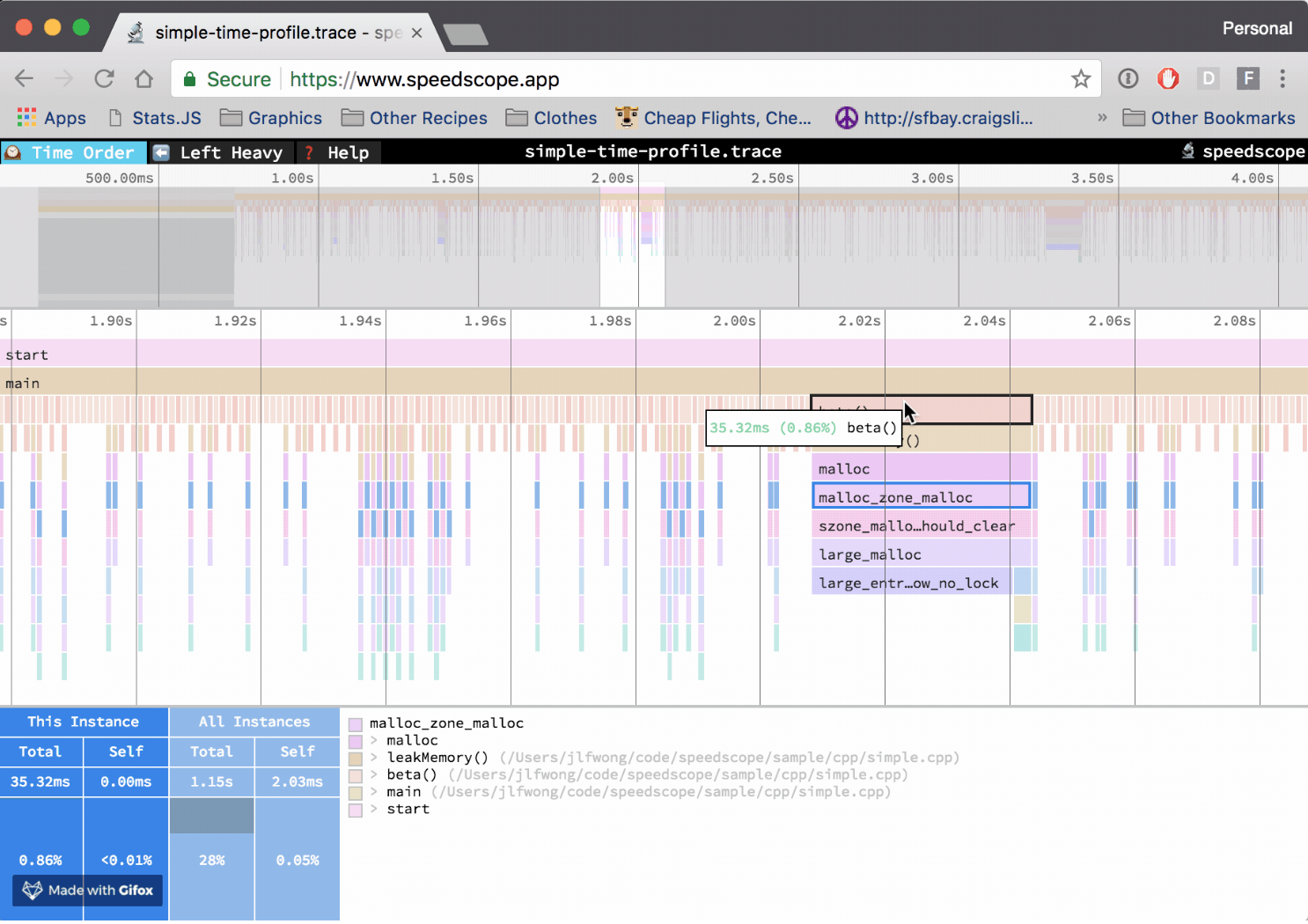
Task: Select the This Instance statistics panel
Action: click(x=84, y=721)
